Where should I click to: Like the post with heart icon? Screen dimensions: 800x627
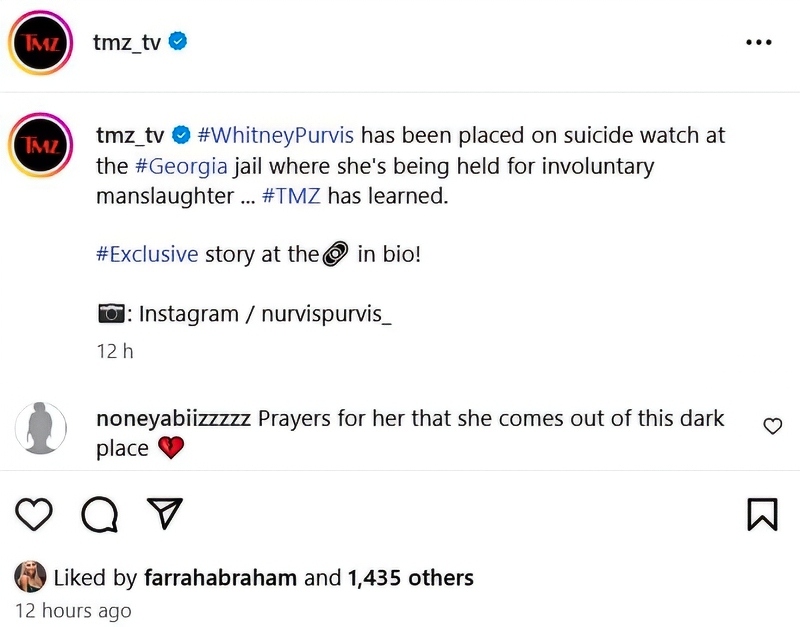pos(35,514)
